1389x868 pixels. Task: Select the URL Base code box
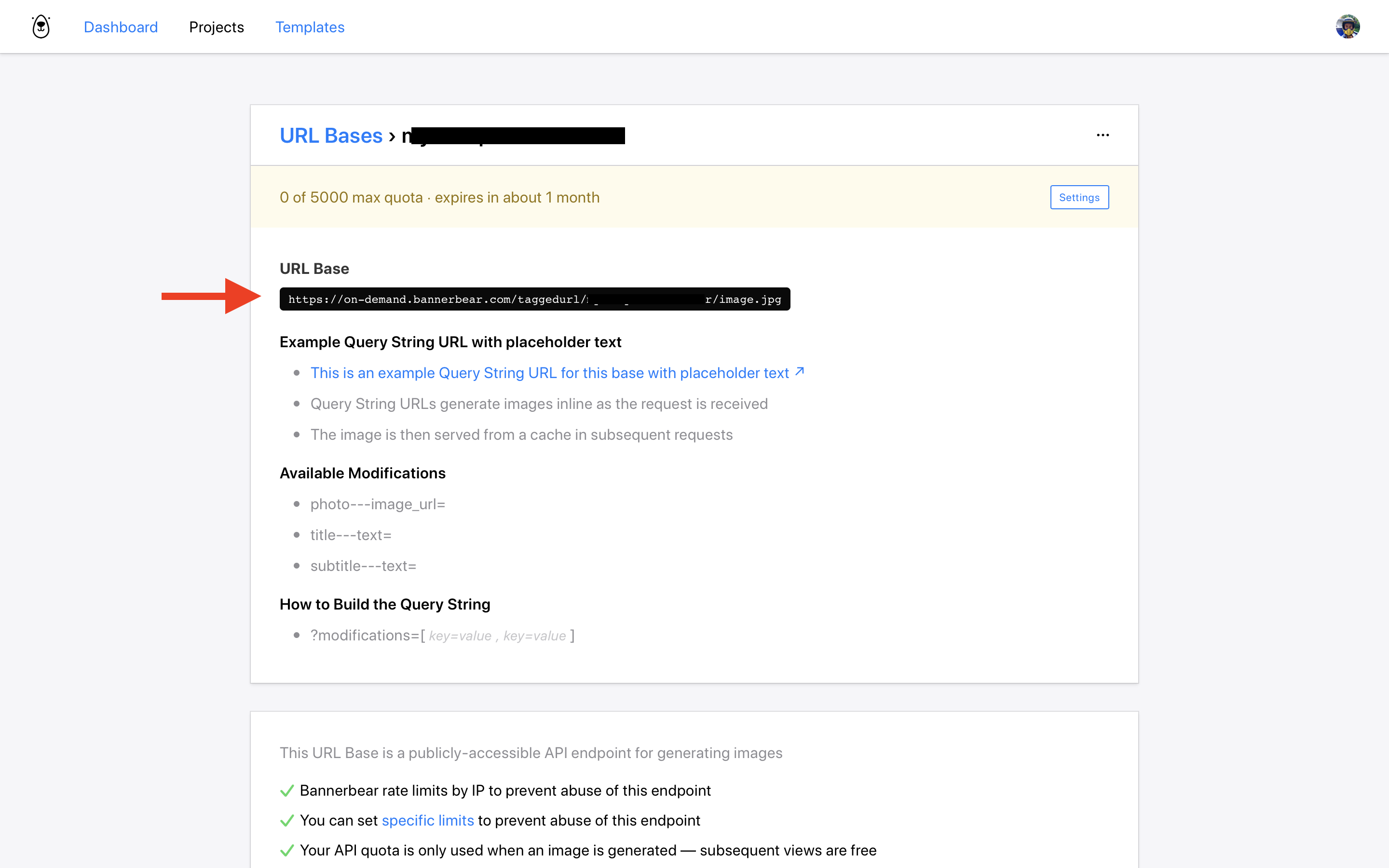pyautogui.click(x=534, y=299)
